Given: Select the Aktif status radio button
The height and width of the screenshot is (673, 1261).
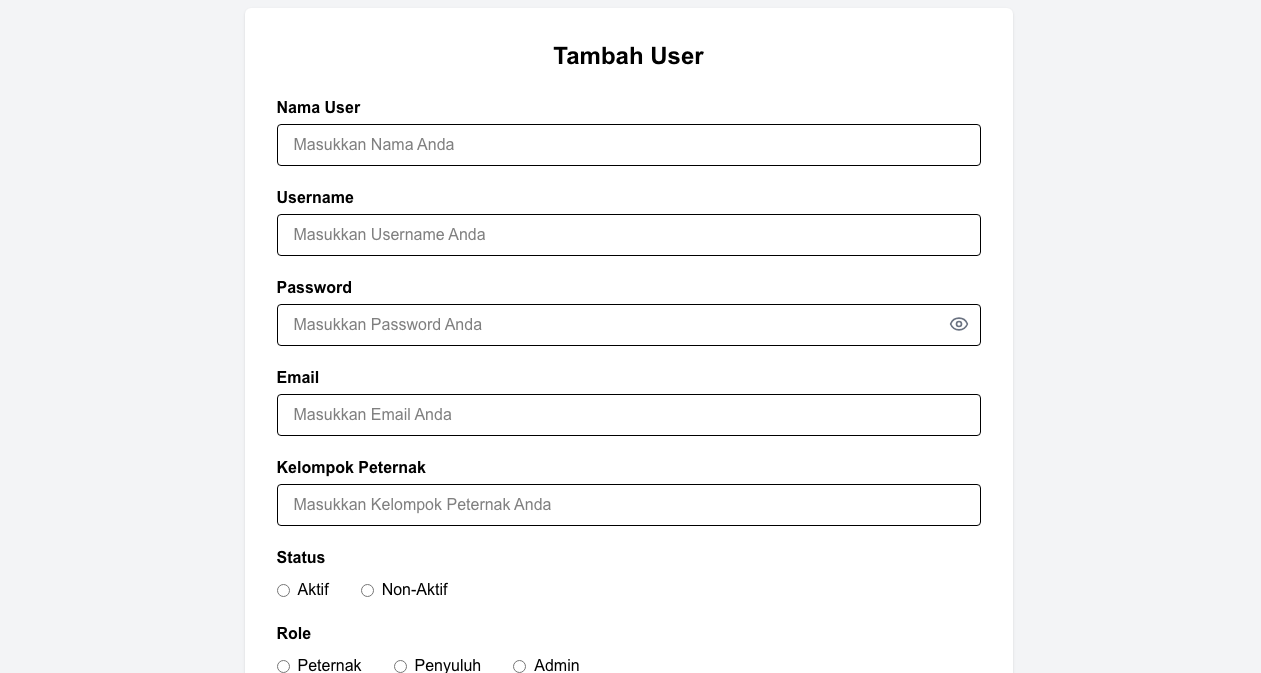Looking at the screenshot, I should coord(283,591).
